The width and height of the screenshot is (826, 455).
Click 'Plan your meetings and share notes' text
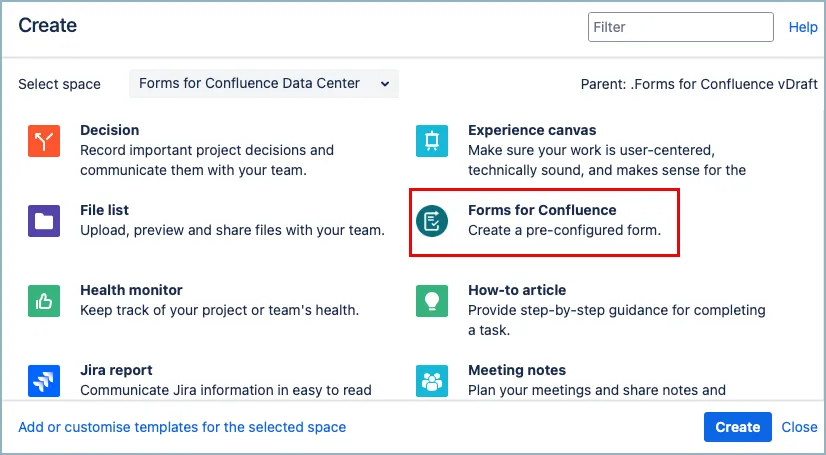pyautogui.click(x=597, y=390)
